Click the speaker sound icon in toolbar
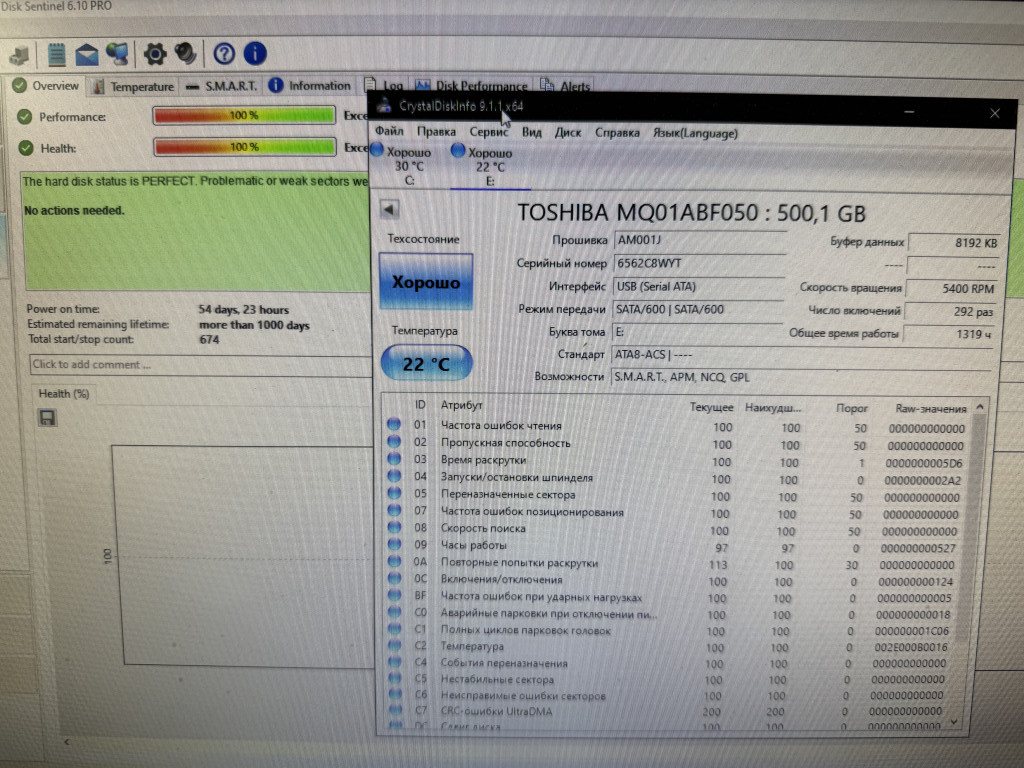 click(185, 53)
